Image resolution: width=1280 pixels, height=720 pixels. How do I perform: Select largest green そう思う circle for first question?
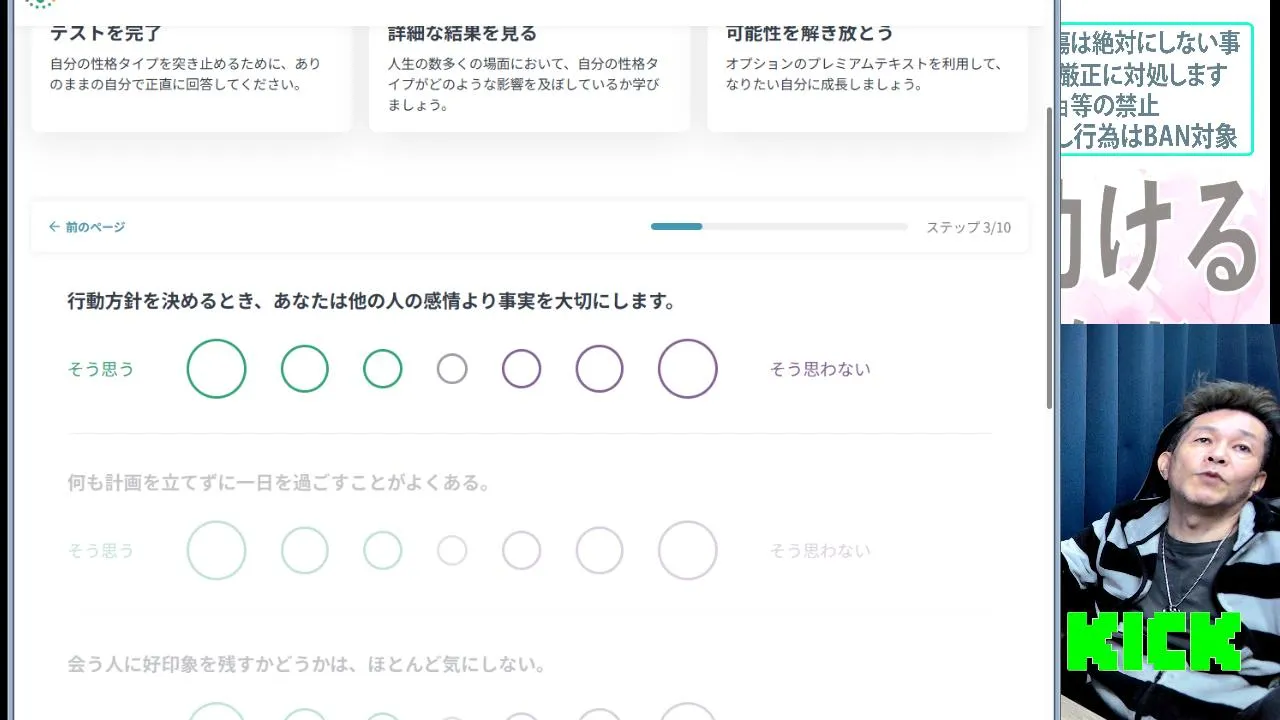pyautogui.click(x=216, y=369)
